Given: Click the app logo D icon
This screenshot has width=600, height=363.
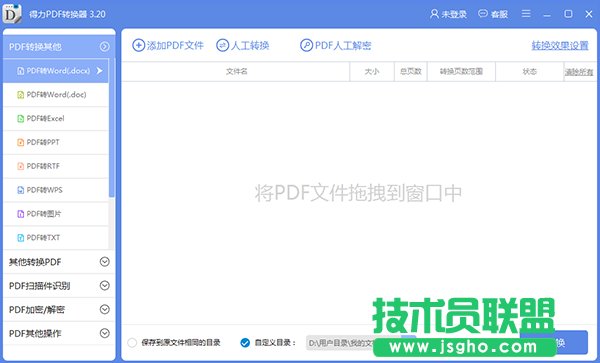Looking at the screenshot, I should coord(12,14).
